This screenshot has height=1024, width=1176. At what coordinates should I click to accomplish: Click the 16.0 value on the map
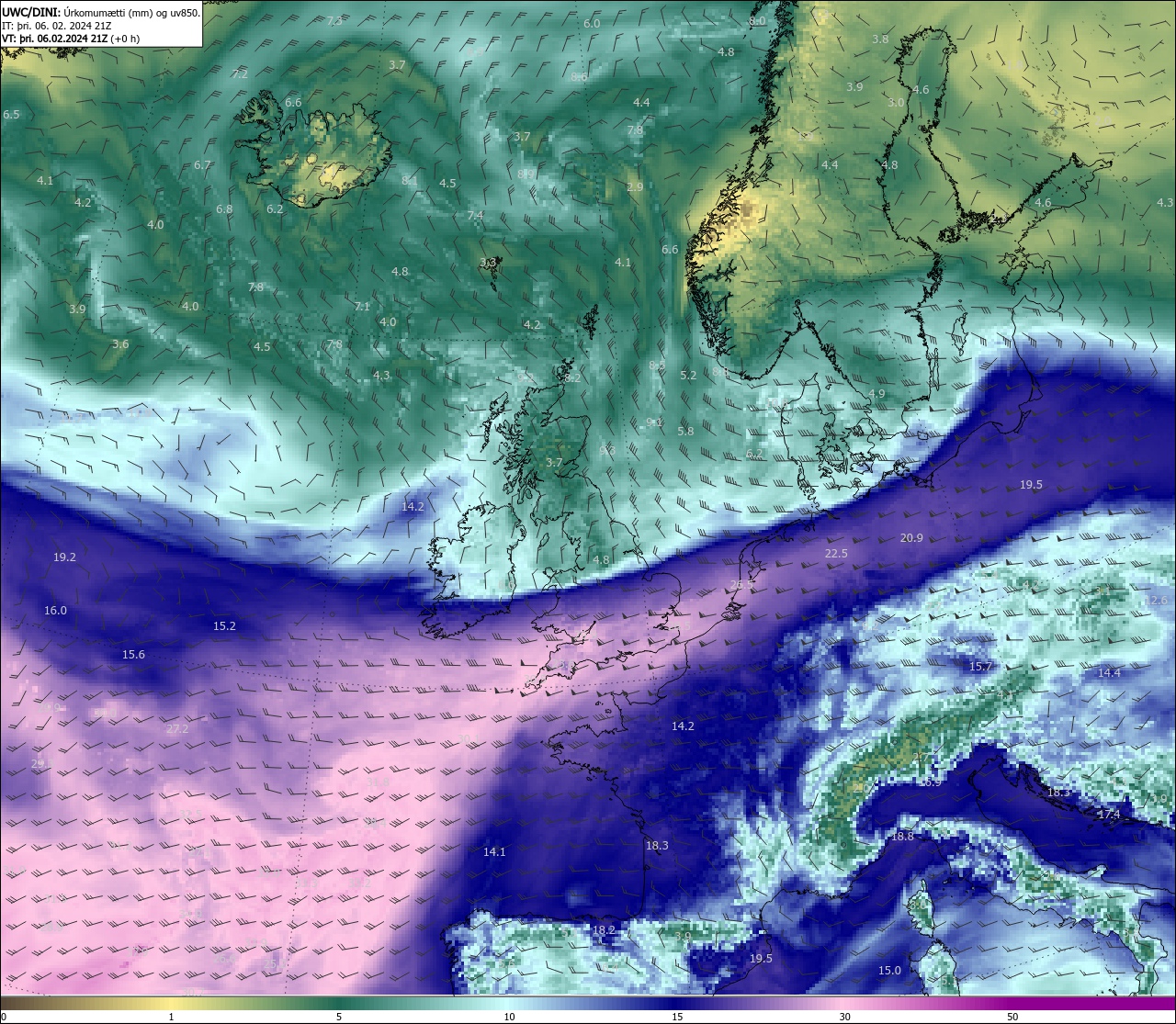pos(55,610)
